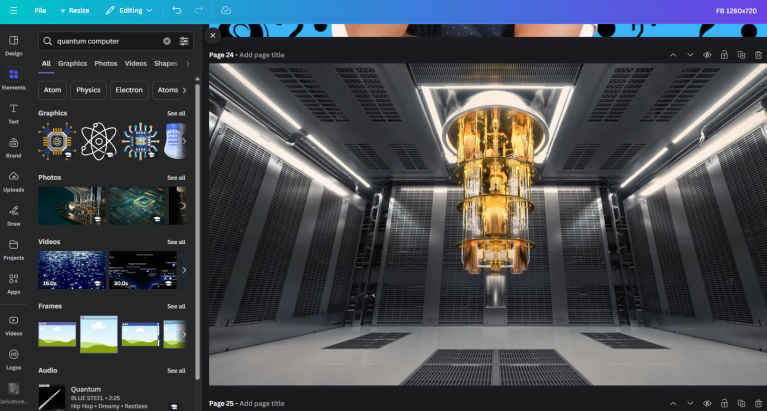Open the Design panel in sidebar
Viewport: 767px width, 411px height.
pos(14,44)
